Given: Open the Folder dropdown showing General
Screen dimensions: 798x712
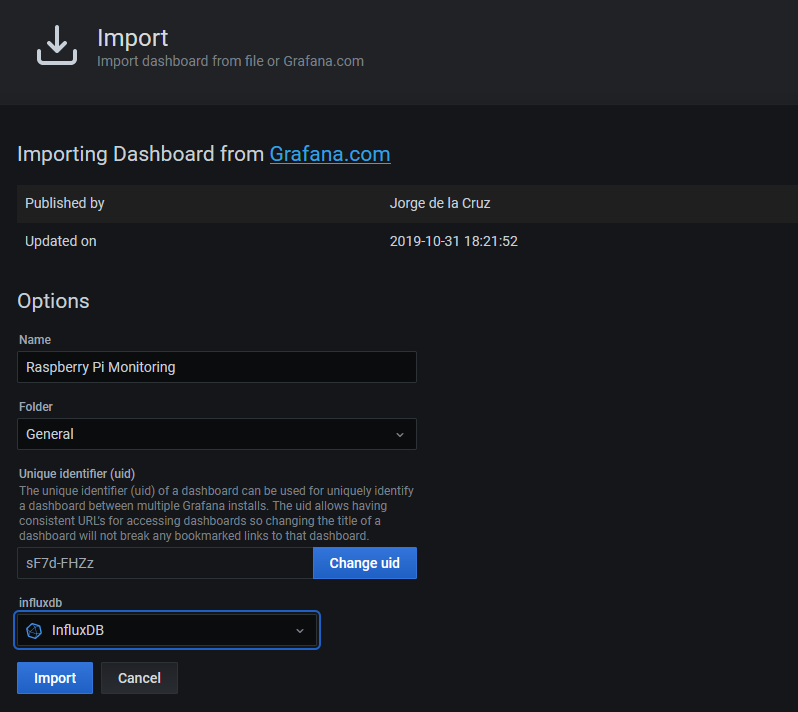Looking at the screenshot, I should coord(217,434).
